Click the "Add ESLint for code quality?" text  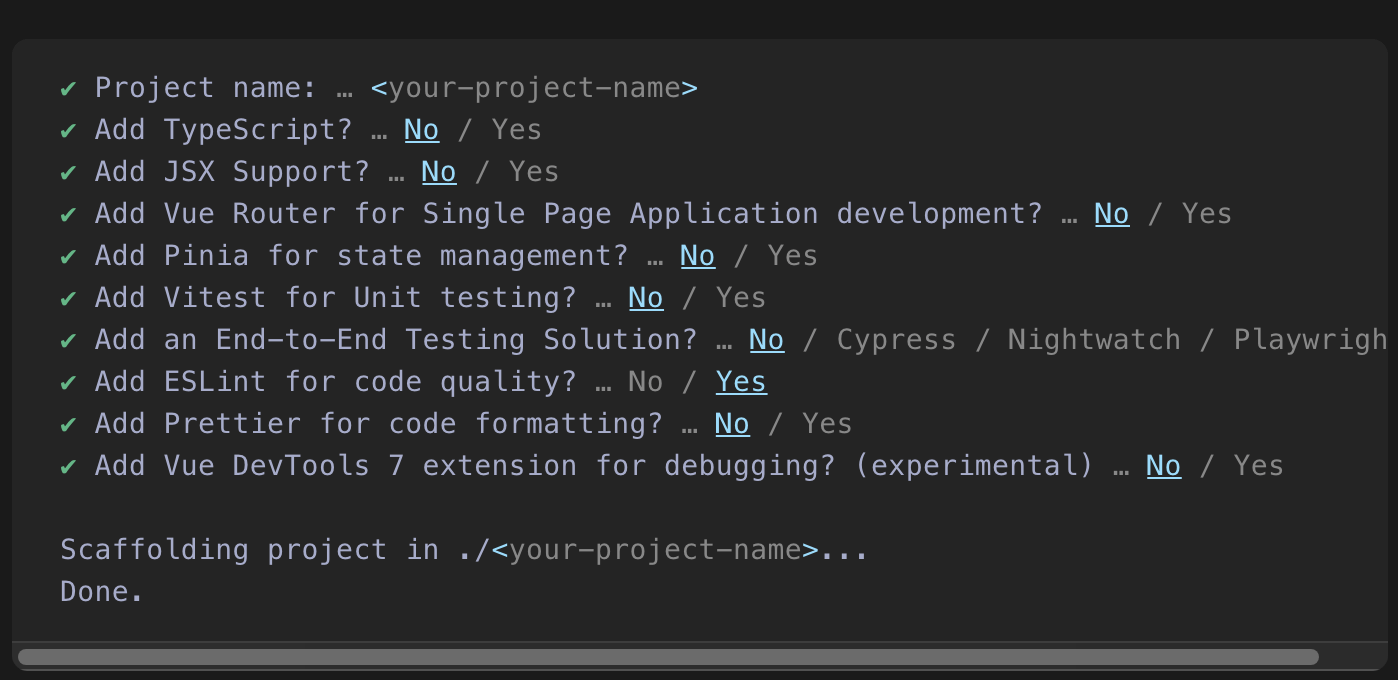pyautogui.click(x=336, y=382)
